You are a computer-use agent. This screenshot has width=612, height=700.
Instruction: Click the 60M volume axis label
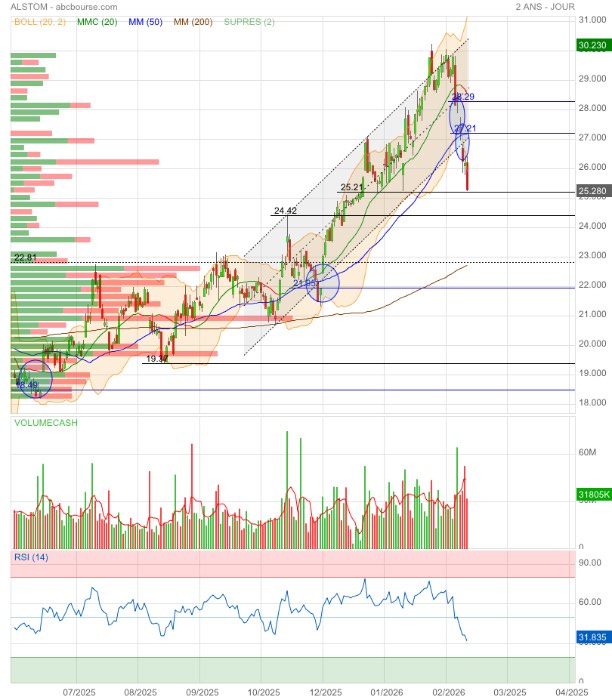pyautogui.click(x=587, y=453)
